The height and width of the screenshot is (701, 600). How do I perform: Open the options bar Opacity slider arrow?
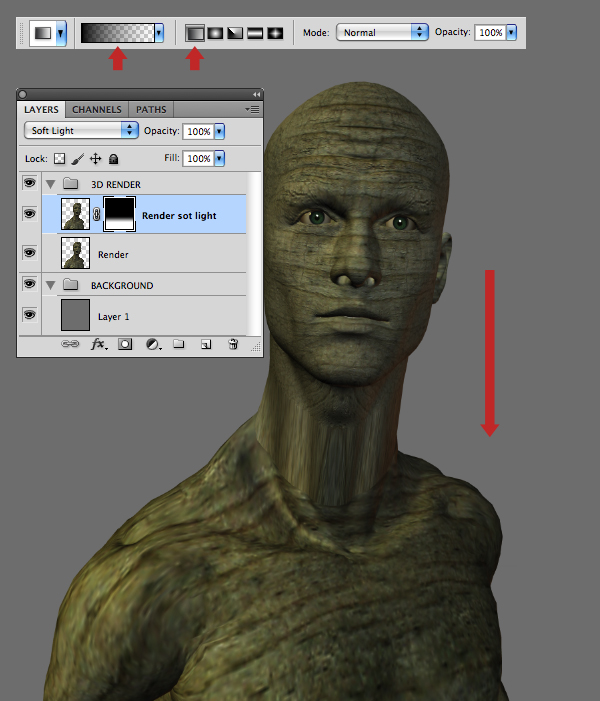[x=511, y=33]
